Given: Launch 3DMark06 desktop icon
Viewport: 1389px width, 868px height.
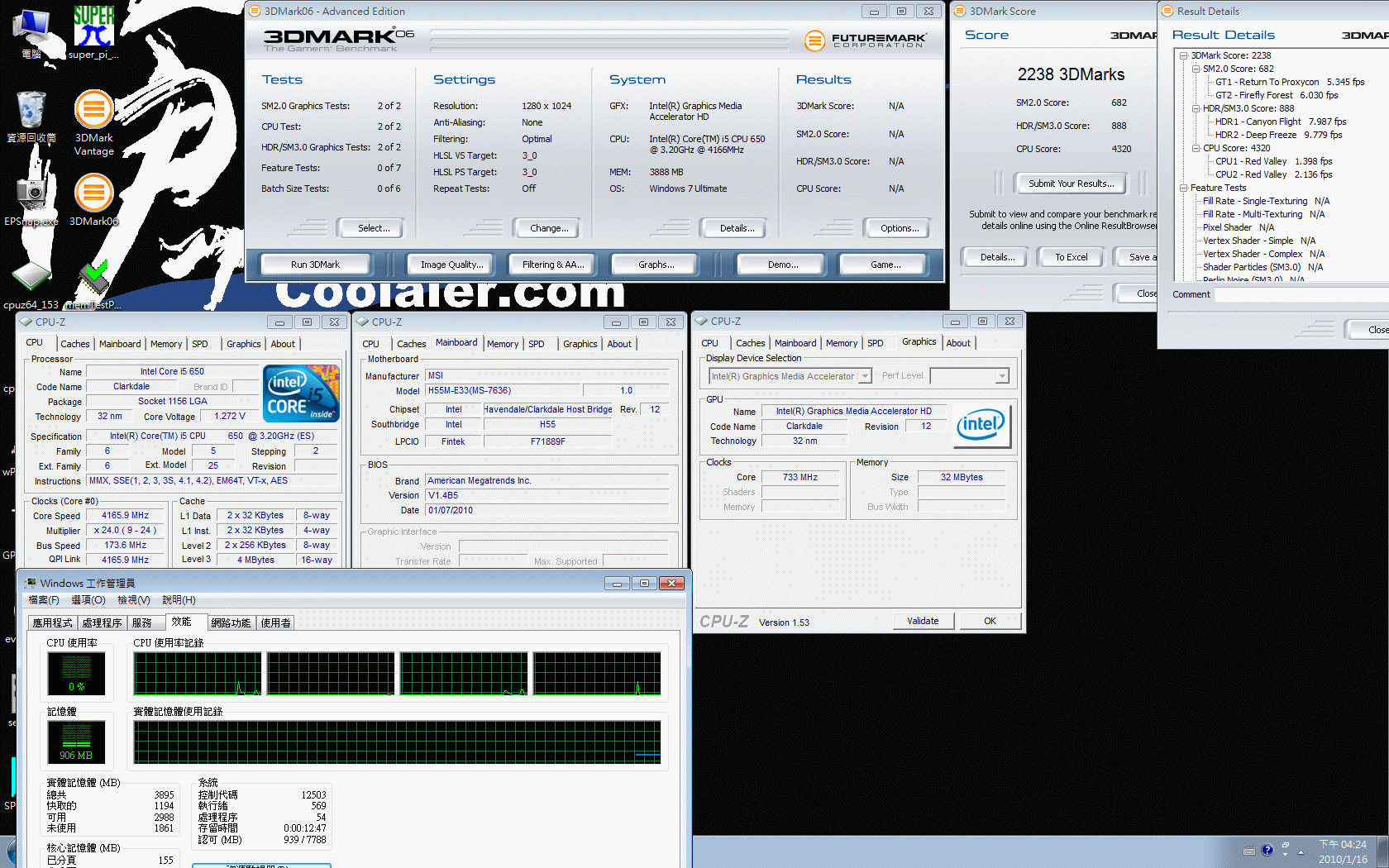Looking at the screenshot, I should 94,199.
